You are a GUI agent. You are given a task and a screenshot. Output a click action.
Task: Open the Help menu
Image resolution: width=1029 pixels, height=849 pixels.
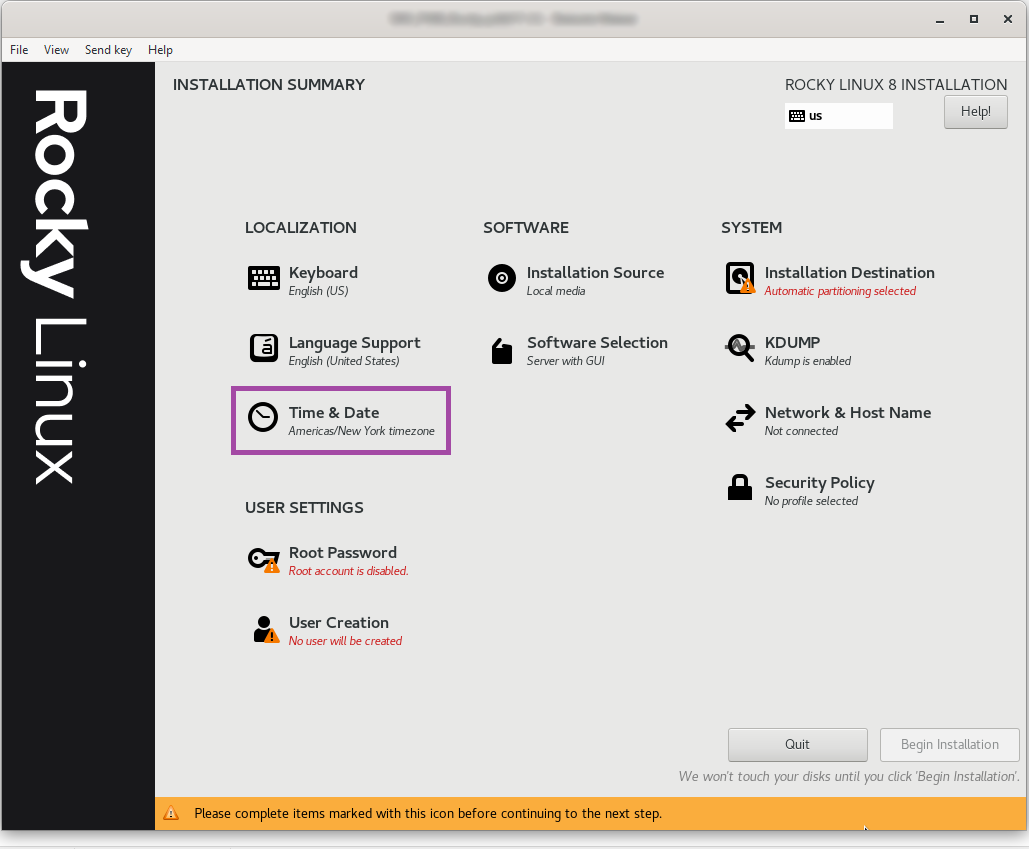pyautogui.click(x=160, y=50)
